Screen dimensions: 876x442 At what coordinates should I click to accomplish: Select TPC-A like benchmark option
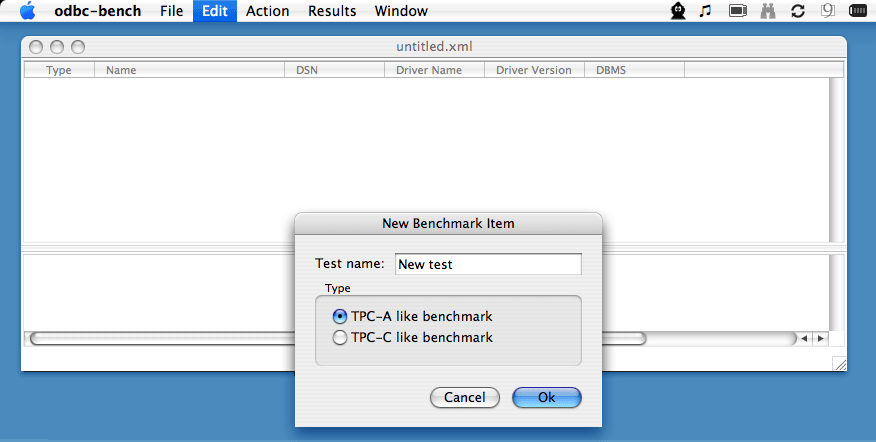[x=340, y=316]
